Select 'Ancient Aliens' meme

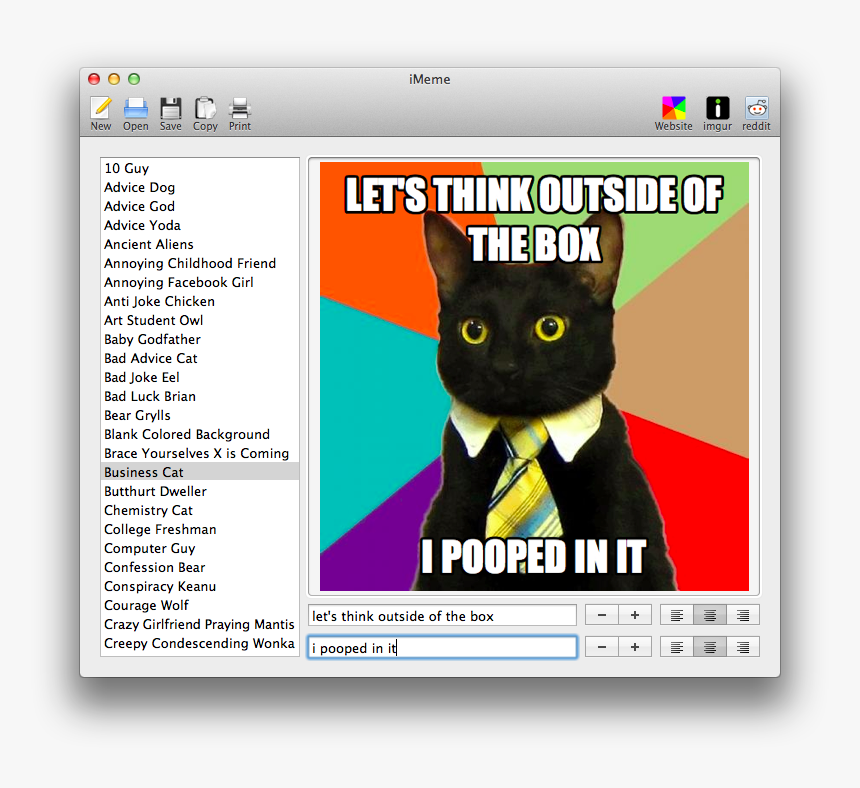(x=200, y=245)
